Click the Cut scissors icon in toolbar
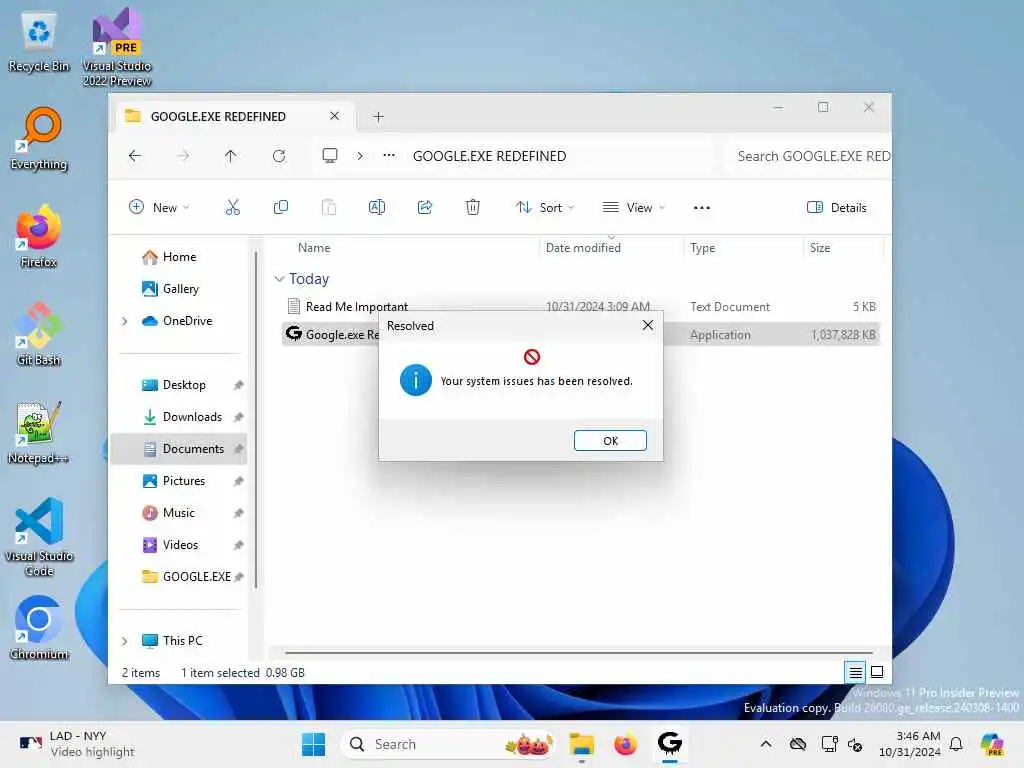 (x=232, y=208)
